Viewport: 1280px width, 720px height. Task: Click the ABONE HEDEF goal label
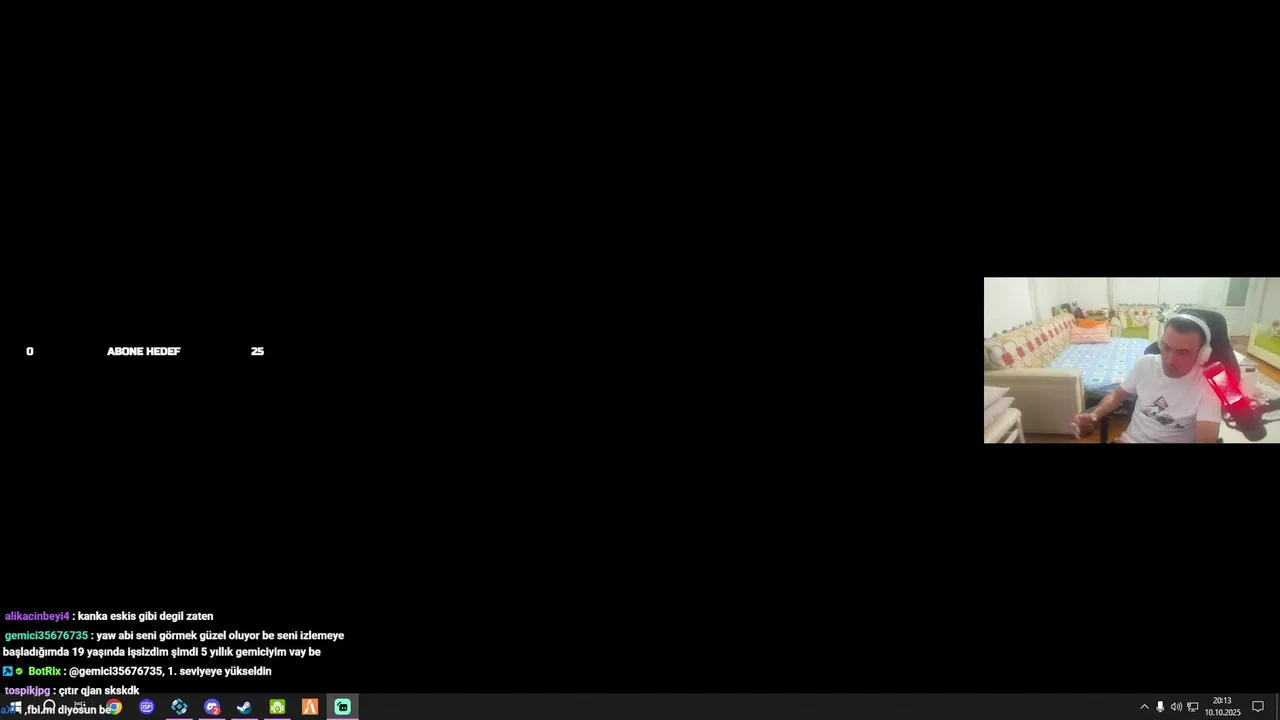(x=143, y=351)
